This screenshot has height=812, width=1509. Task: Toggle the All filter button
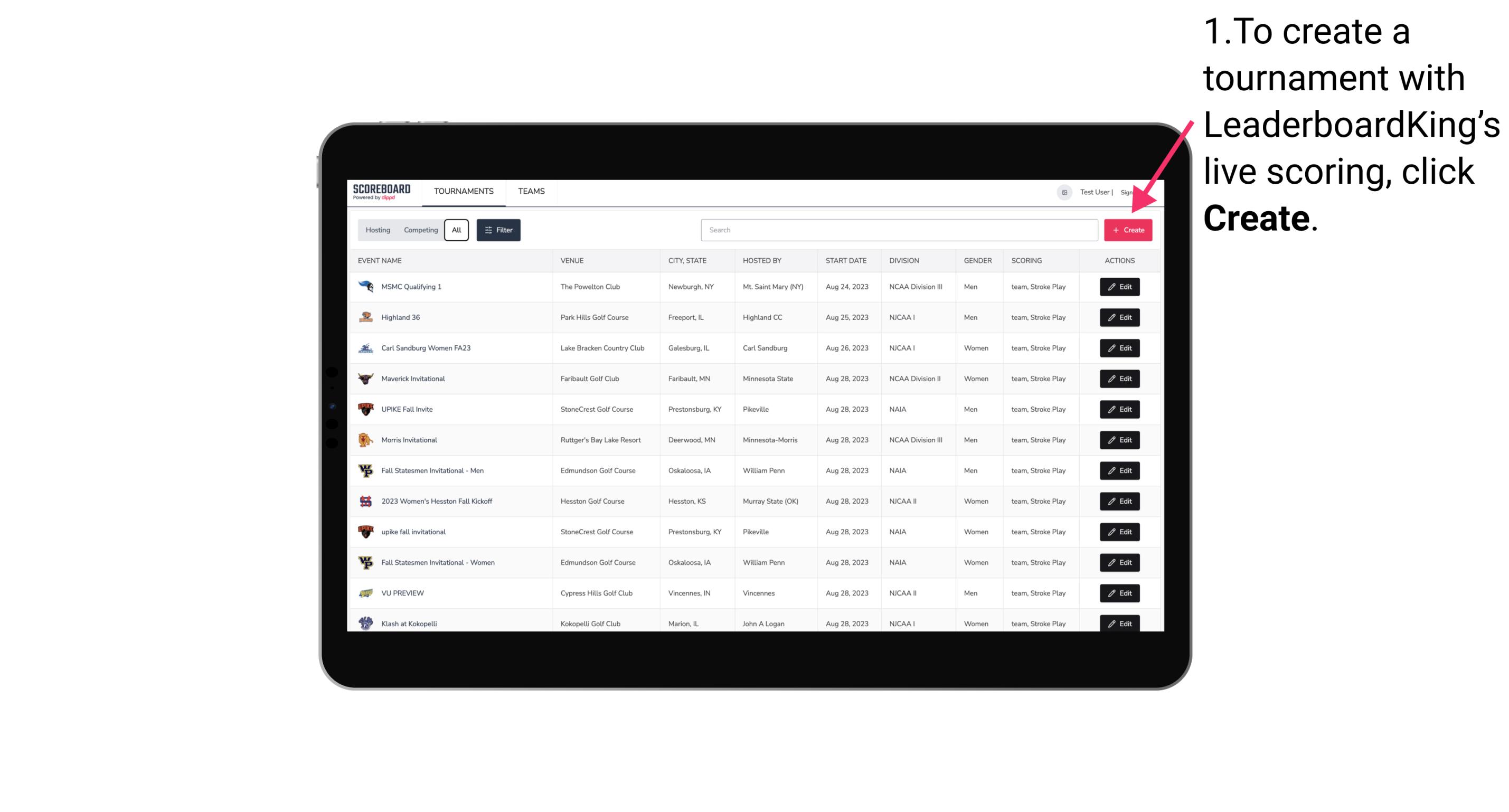pyautogui.click(x=456, y=230)
